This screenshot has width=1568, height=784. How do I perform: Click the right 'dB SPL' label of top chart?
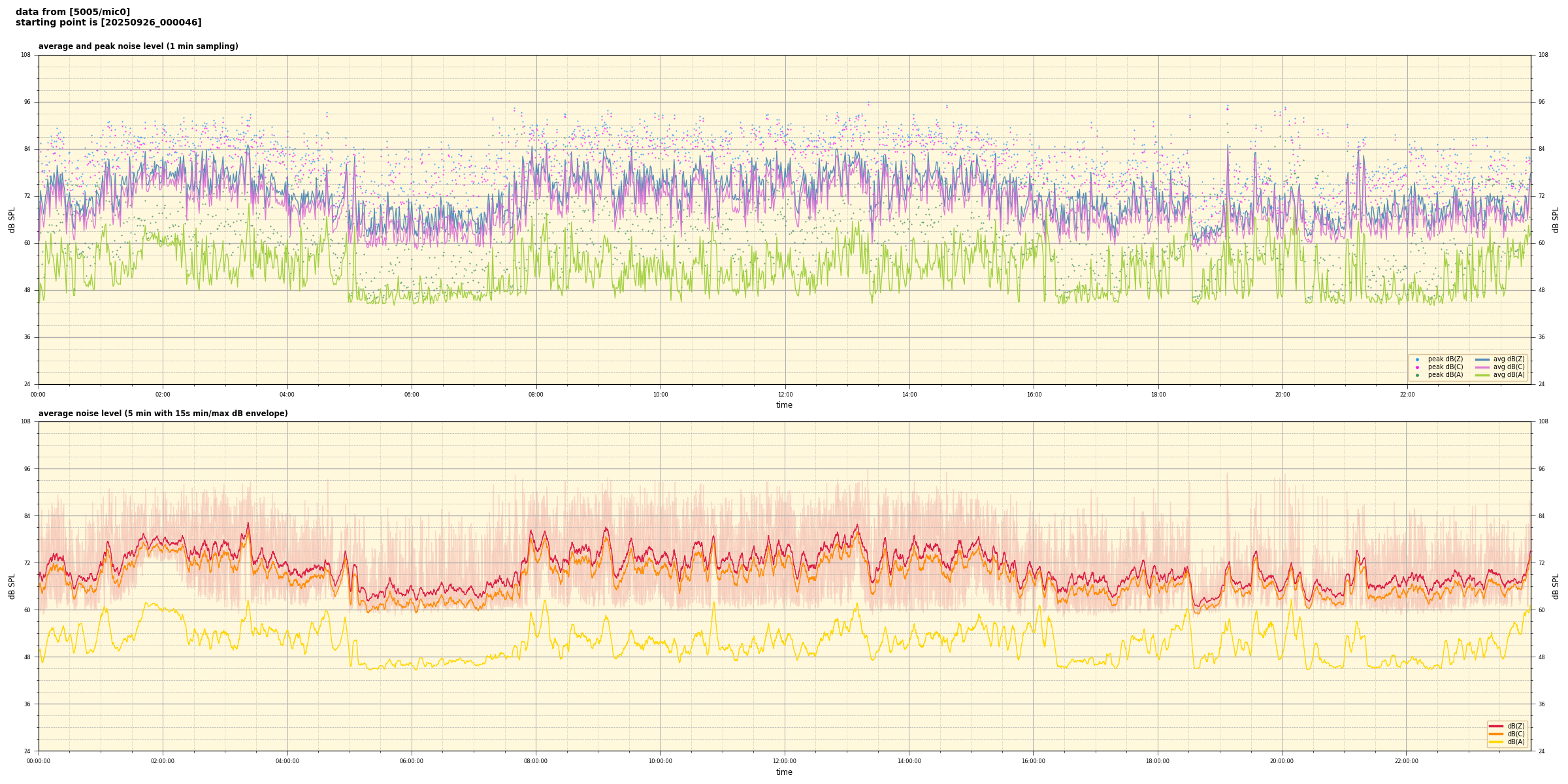[x=1556, y=220]
